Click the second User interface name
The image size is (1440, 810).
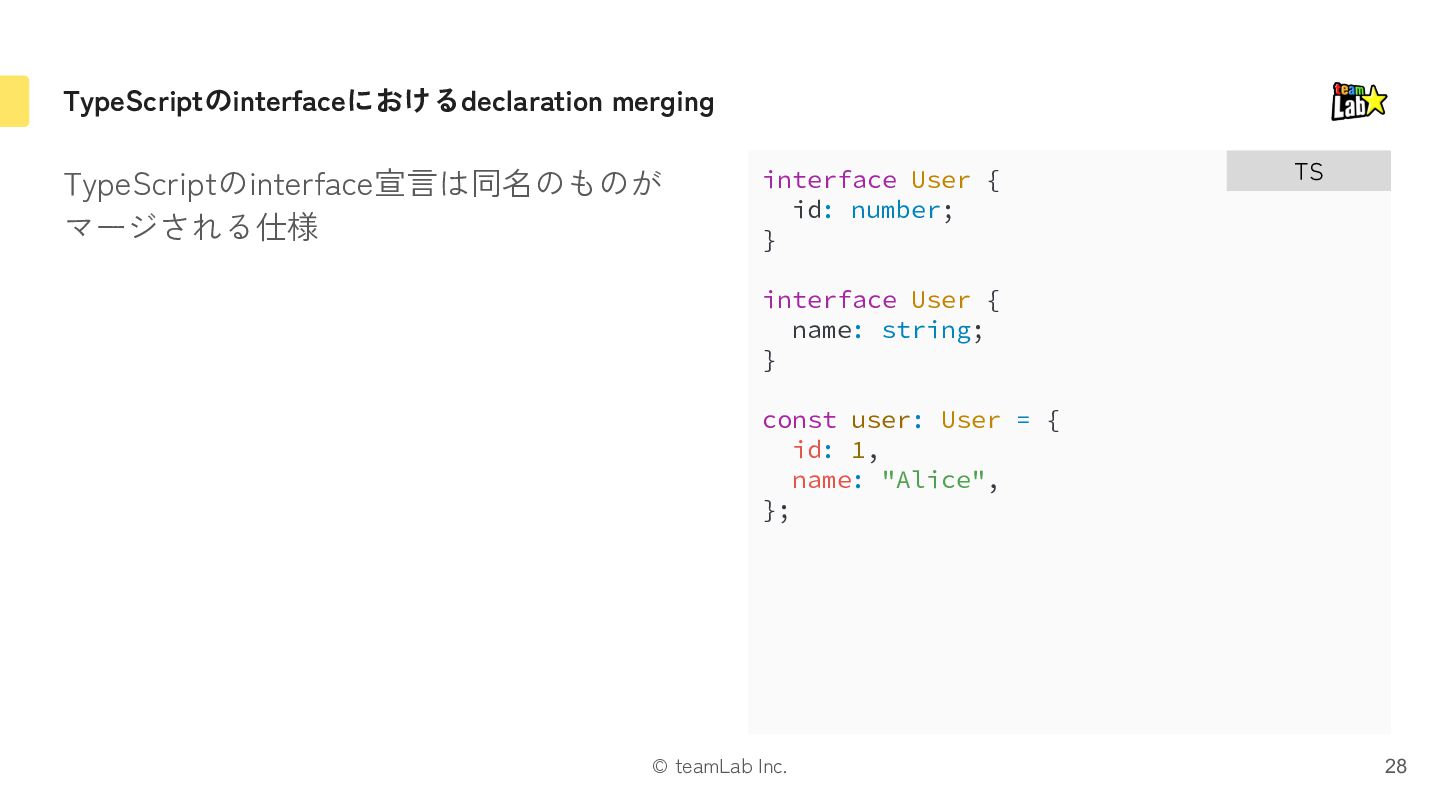(941, 300)
